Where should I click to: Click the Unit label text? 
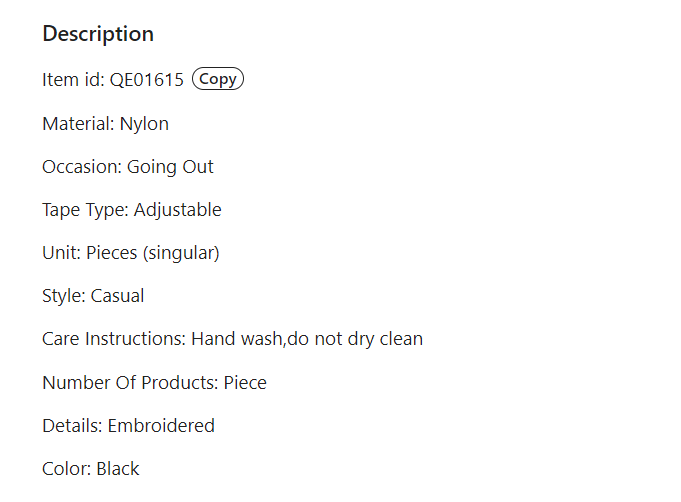point(61,253)
